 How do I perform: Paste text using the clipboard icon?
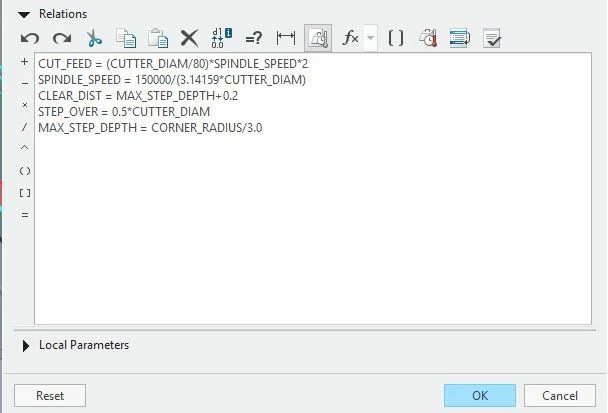pos(158,38)
